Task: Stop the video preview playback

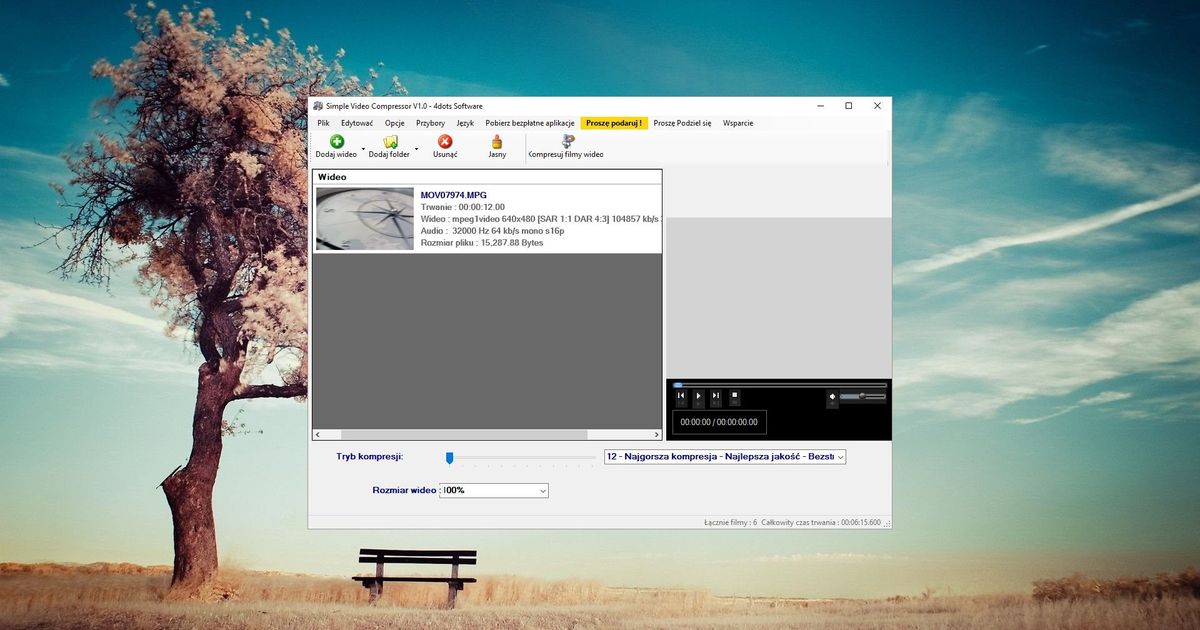Action: [x=734, y=397]
